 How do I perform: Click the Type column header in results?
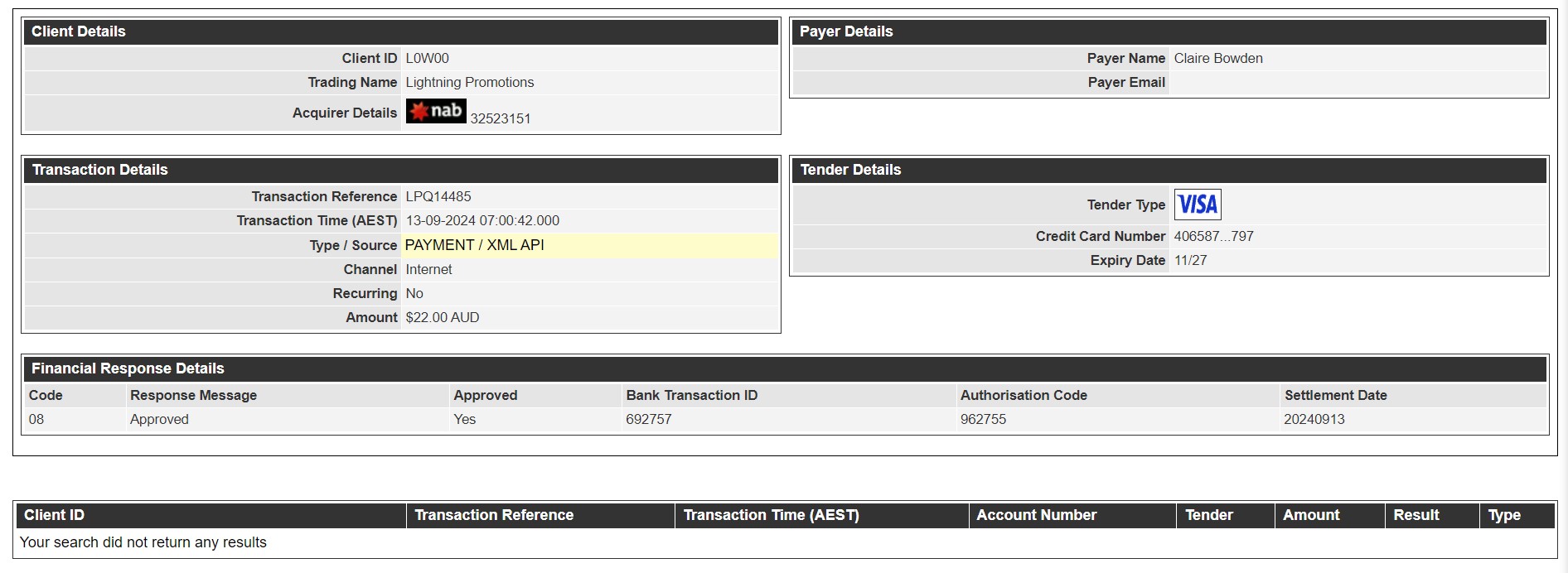click(x=1517, y=515)
